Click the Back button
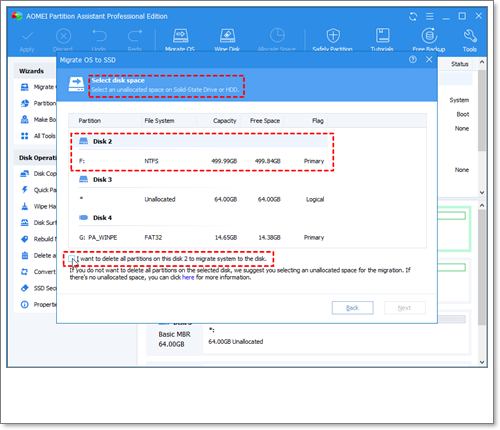 coord(352,308)
